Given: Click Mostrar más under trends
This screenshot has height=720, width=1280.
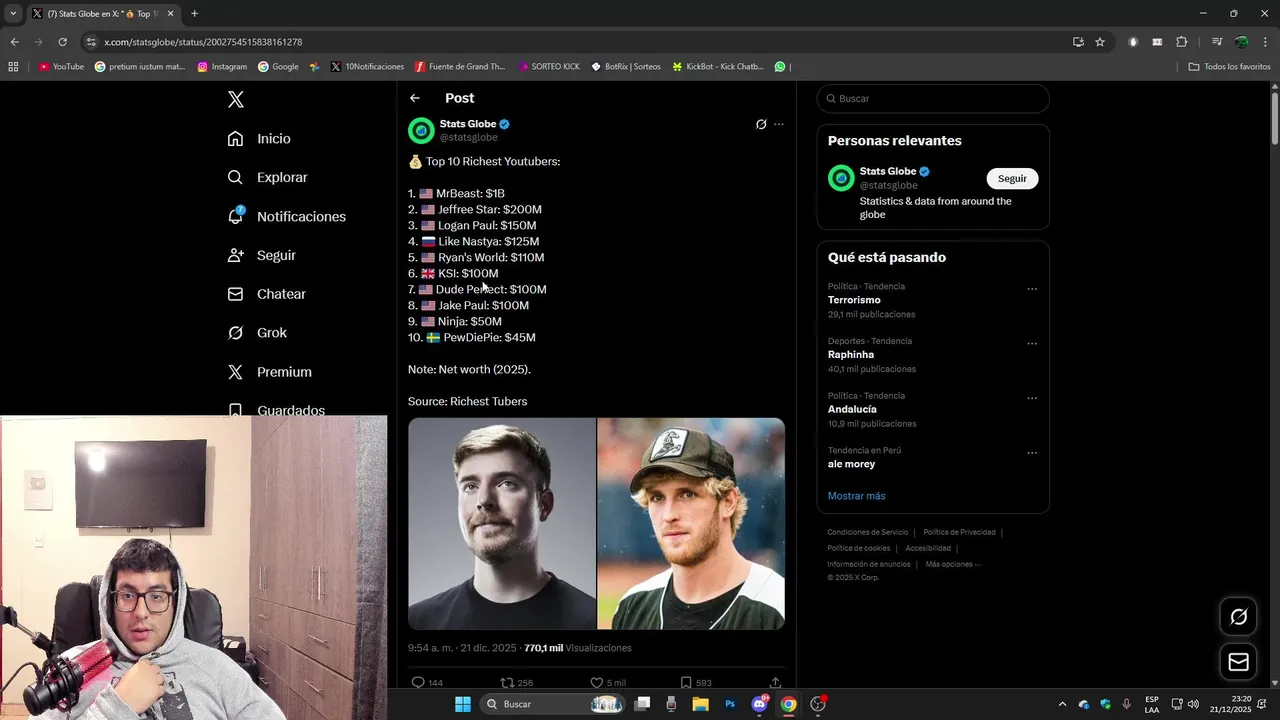Looking at the screenshot, I should pyautogui.click(x=856, y=496).
